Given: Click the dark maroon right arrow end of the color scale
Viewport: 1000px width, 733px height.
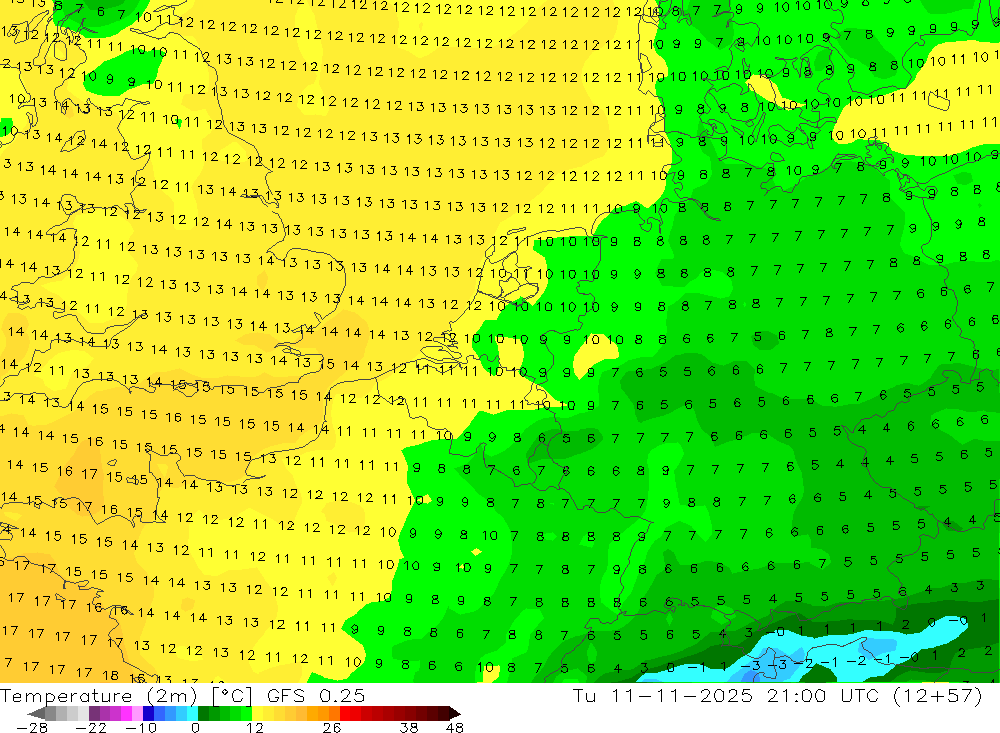Looking at the screenshot, I should [x=455, y=714].
